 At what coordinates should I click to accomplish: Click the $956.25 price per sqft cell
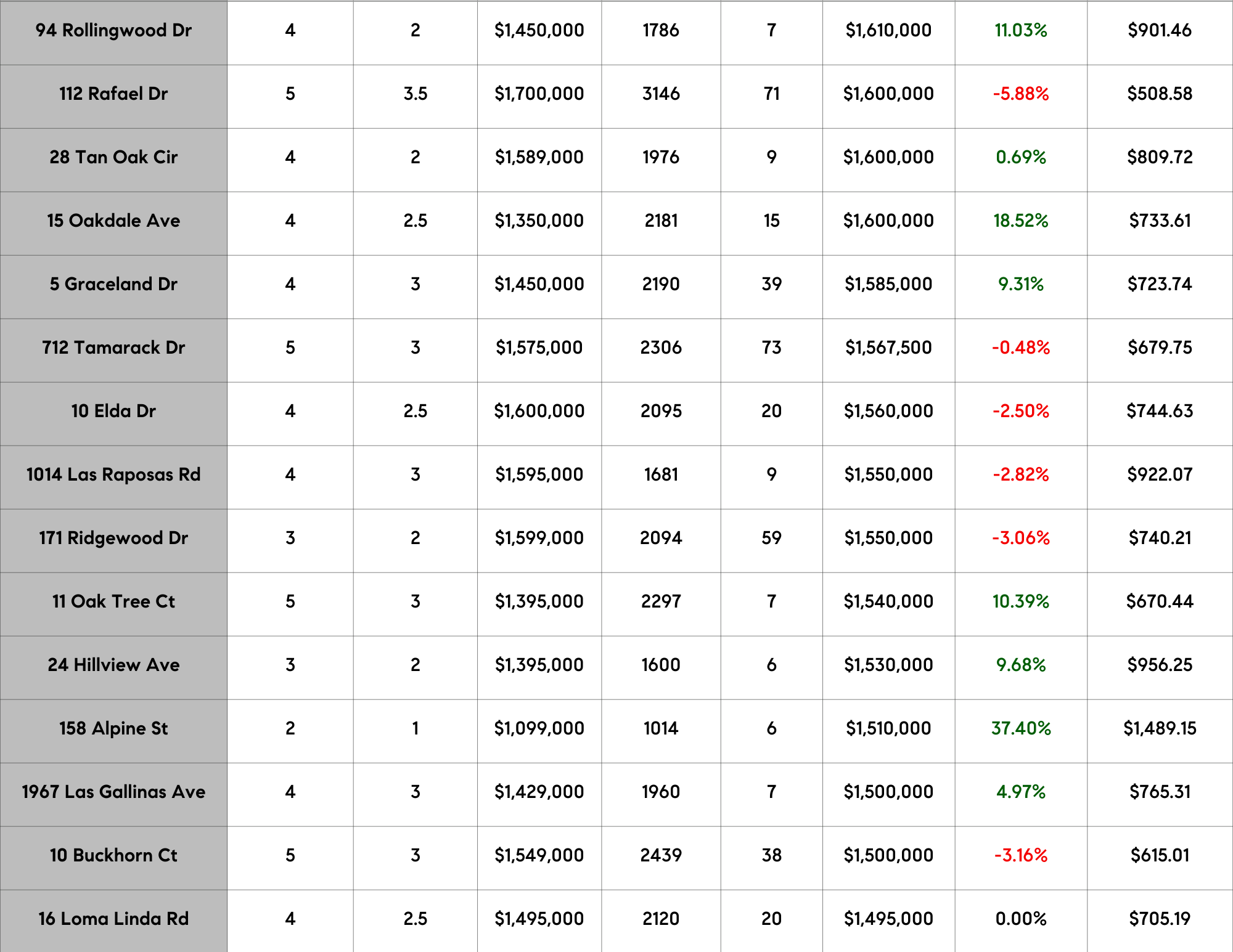1159,665
